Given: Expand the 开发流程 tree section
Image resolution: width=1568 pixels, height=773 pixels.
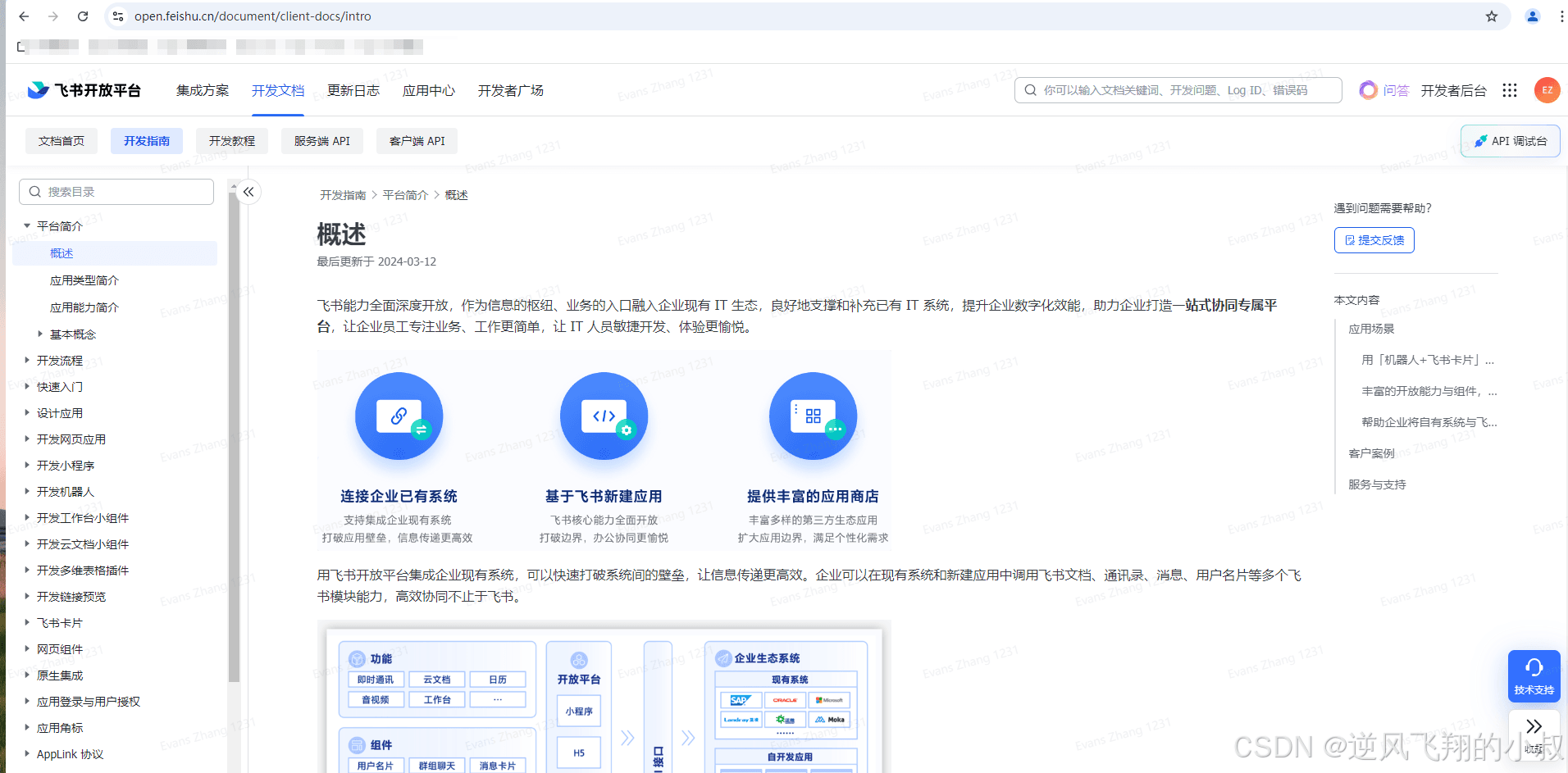Looking at the screenshot, I should pos(27,361).
